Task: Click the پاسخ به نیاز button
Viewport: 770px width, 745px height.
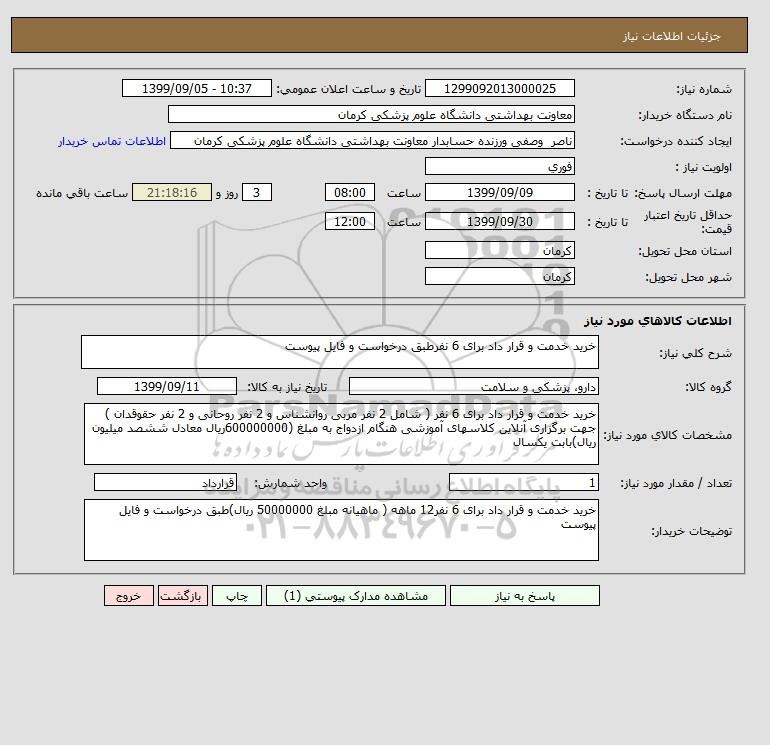Action: (524, 596)
